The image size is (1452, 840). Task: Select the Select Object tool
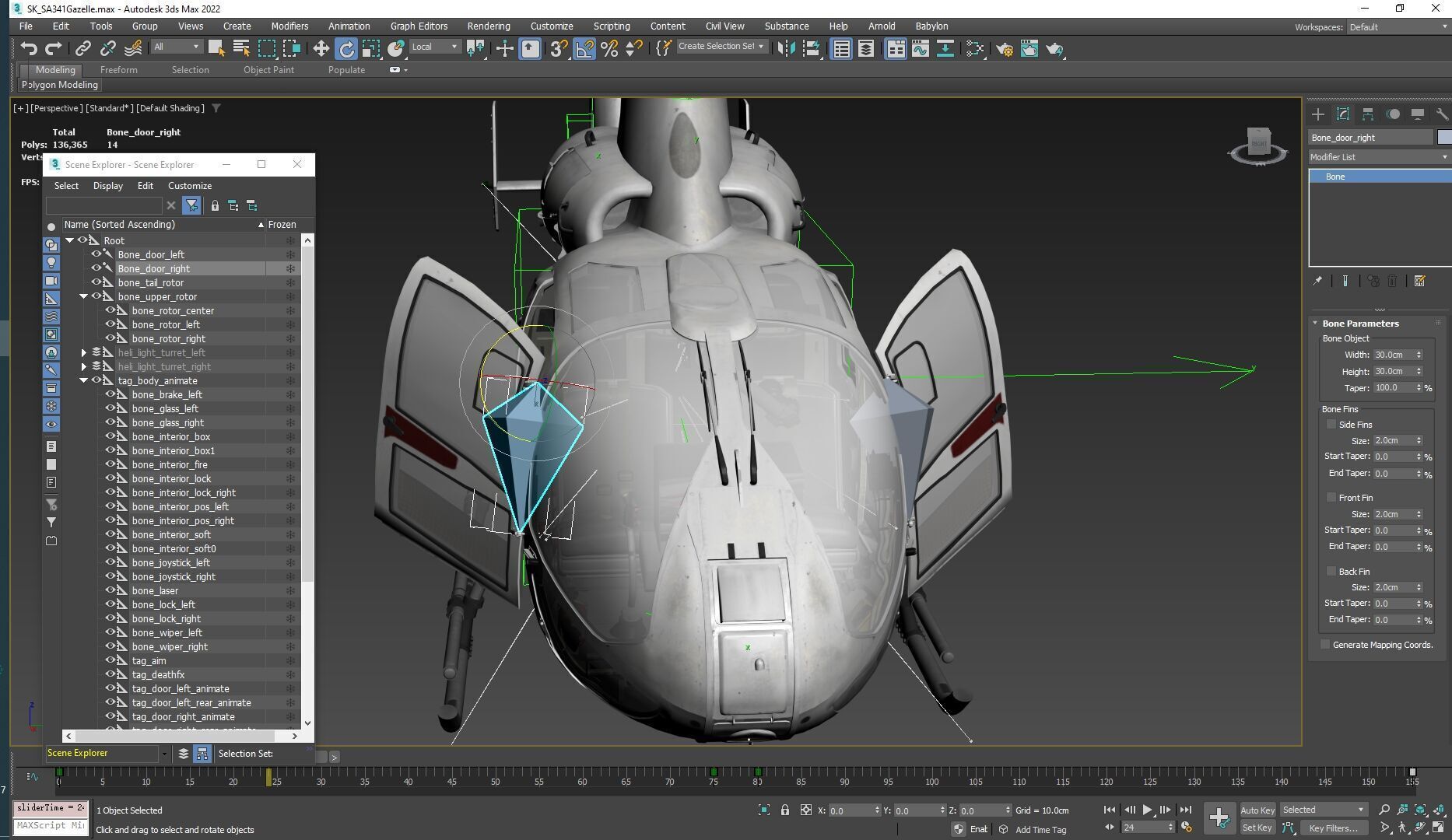(216, 49)
